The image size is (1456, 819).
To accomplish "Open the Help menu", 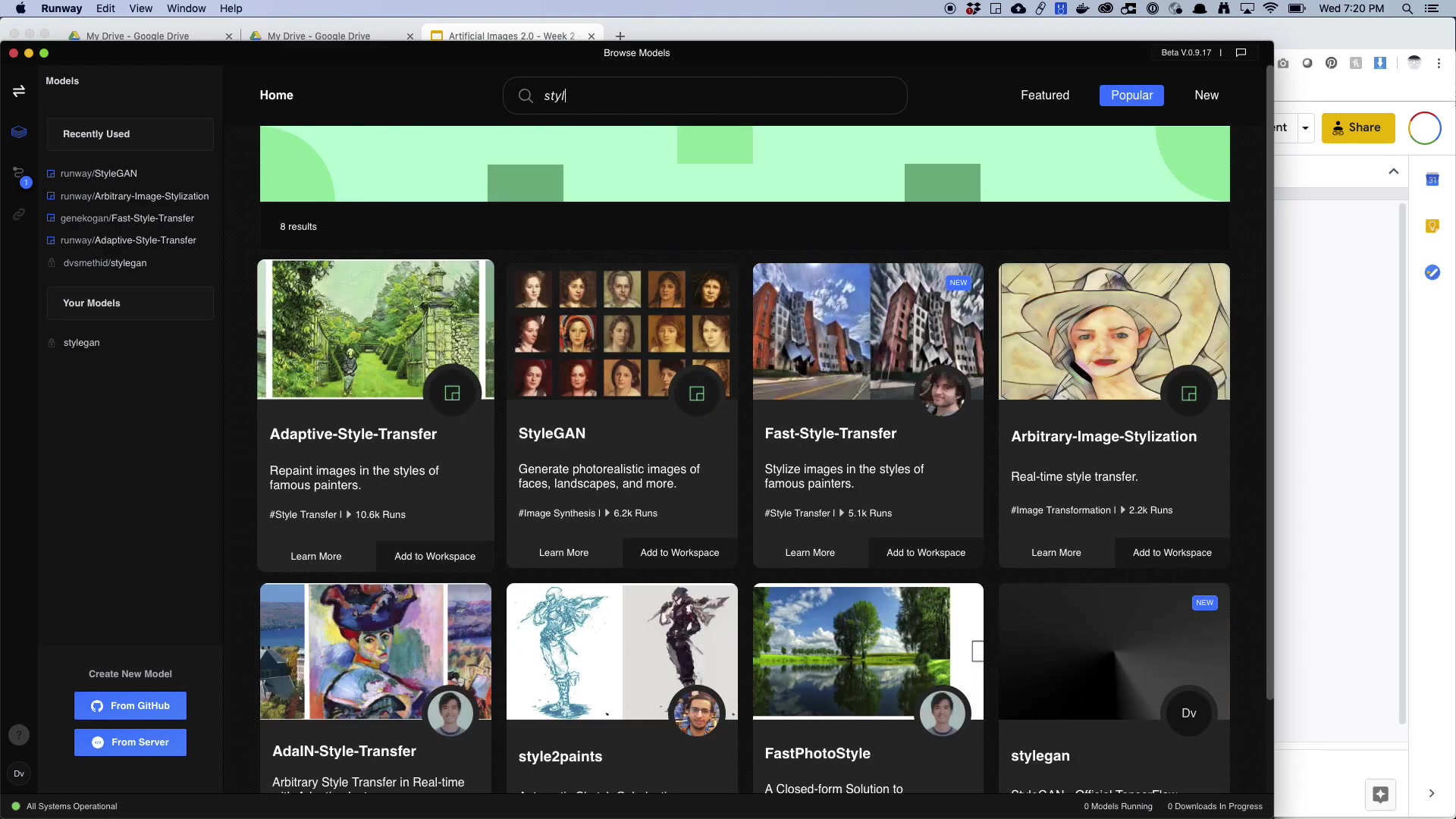I will [231, 8].
